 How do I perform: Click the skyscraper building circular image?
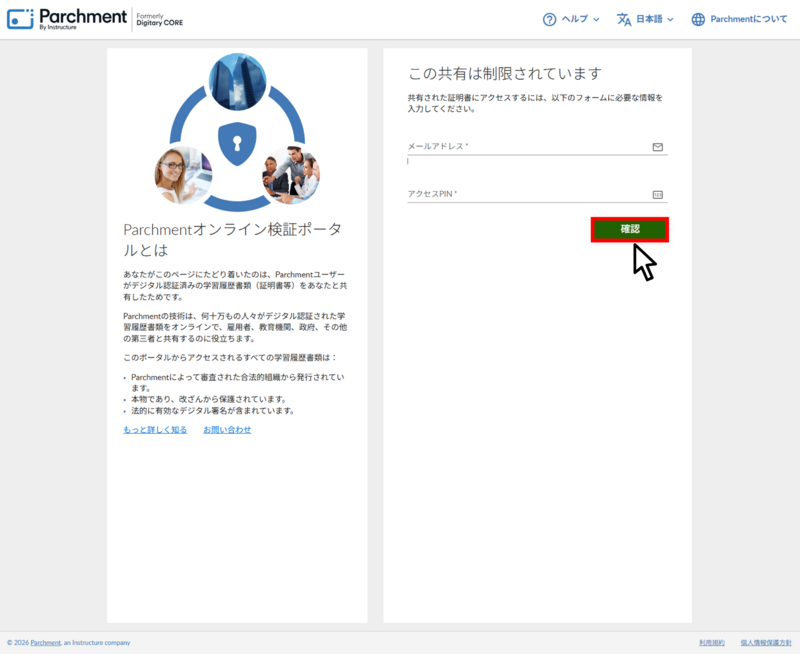click(237, 82)
